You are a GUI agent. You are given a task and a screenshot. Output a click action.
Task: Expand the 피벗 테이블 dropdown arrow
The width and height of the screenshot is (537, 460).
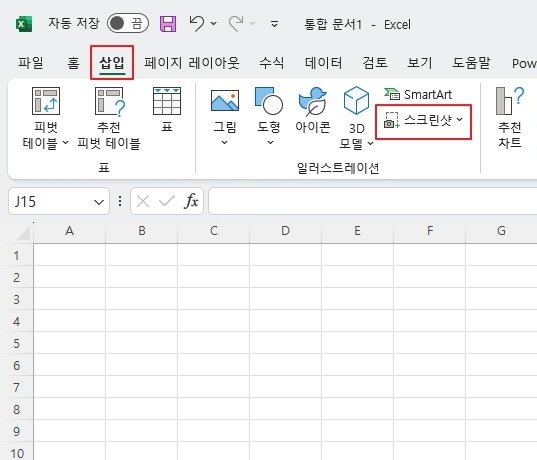click(x=66, y=142)
